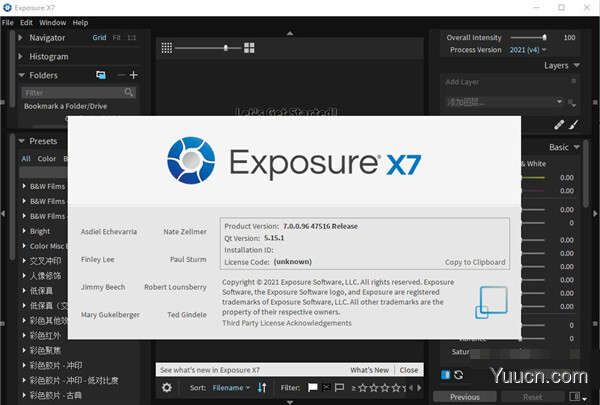Click the Overall Intensity value 100
This screenshot has height=405, width=600.
569,38
